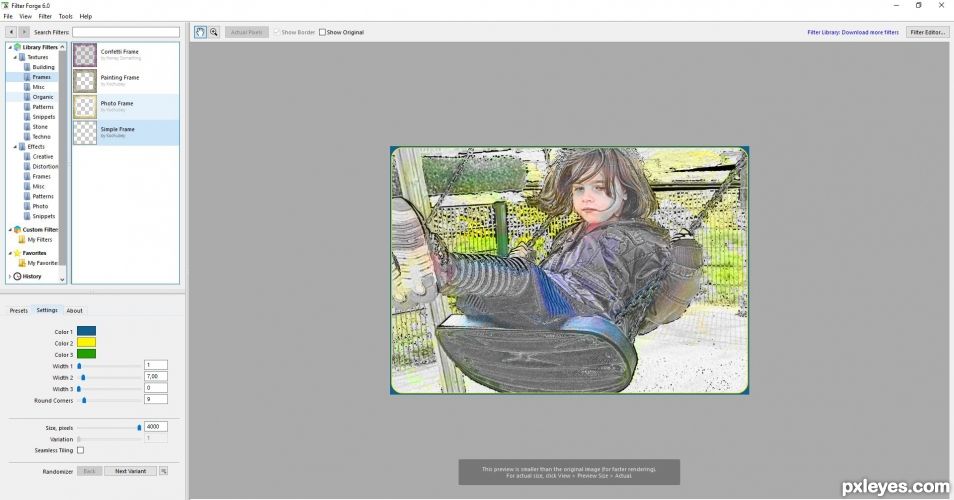Click the Photo folder icon under Effects
This screenshot has height=500, width=954.
click(27, 206)
